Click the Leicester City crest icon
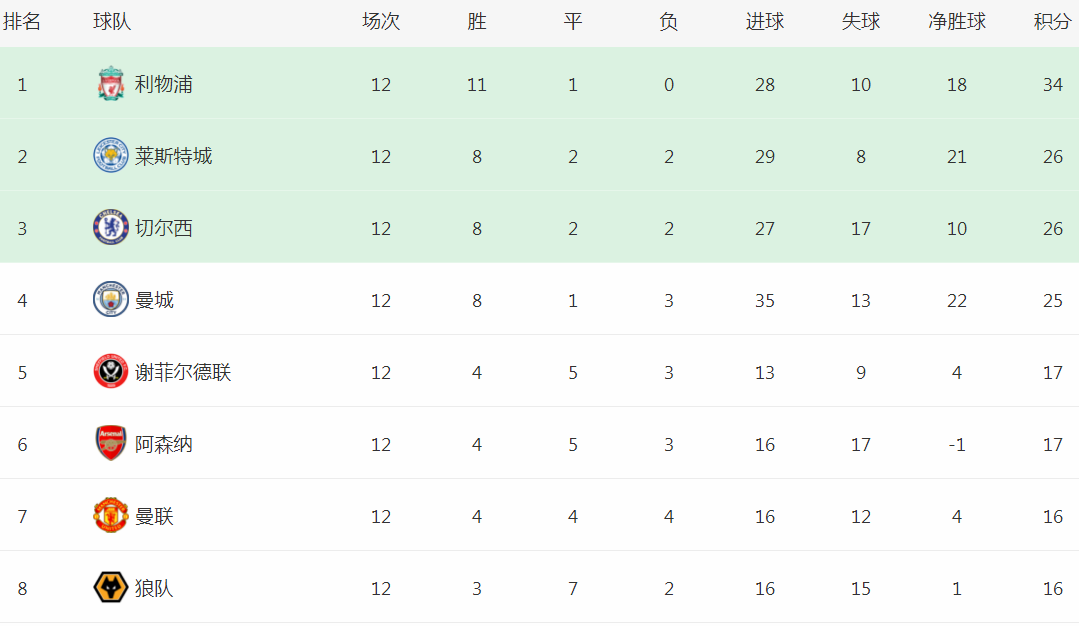 pyautogui.click(x=111, y=155)
